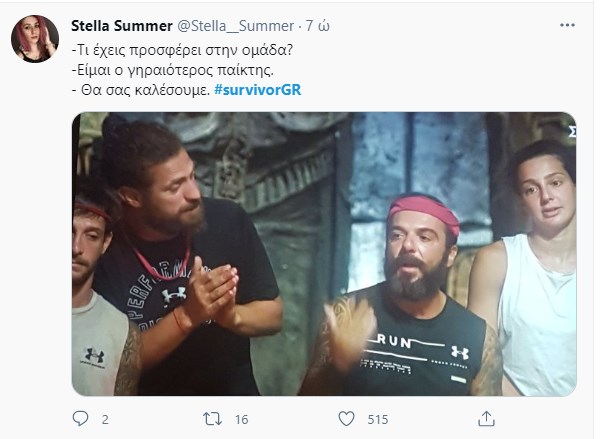Screen dimensions: 602x439
Task: Click the retweet count 16
Action: pos(241,420)
